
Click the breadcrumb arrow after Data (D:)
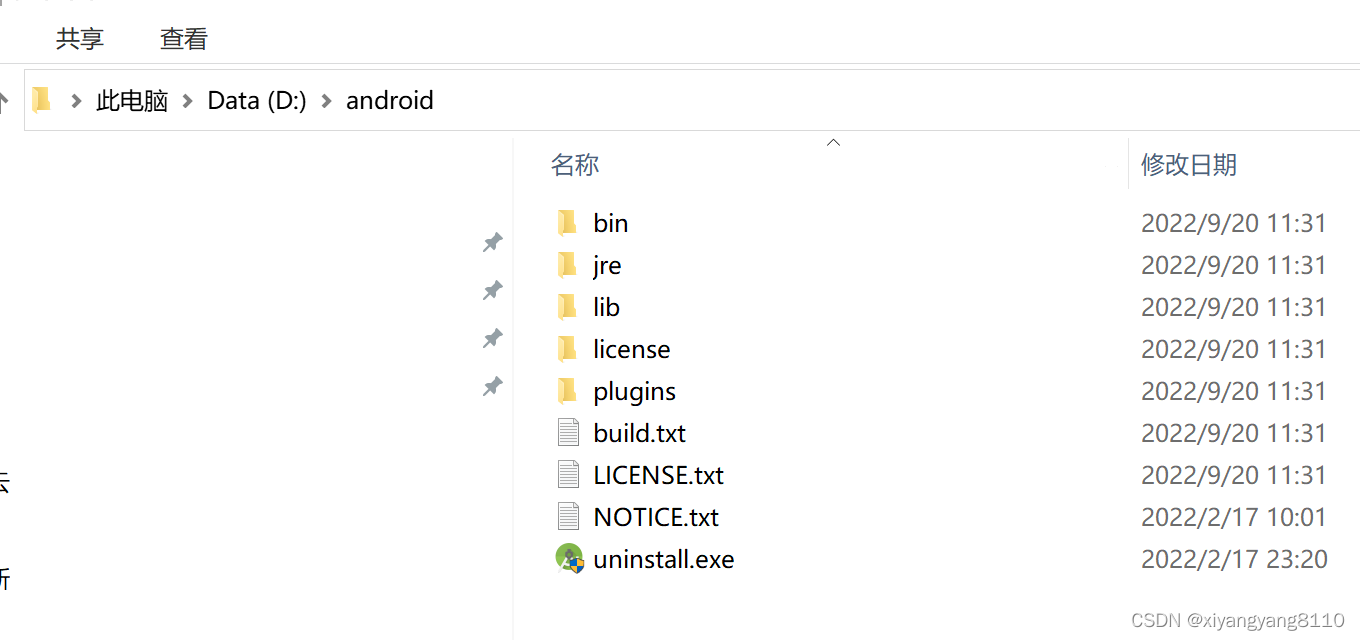pos(325,100)
